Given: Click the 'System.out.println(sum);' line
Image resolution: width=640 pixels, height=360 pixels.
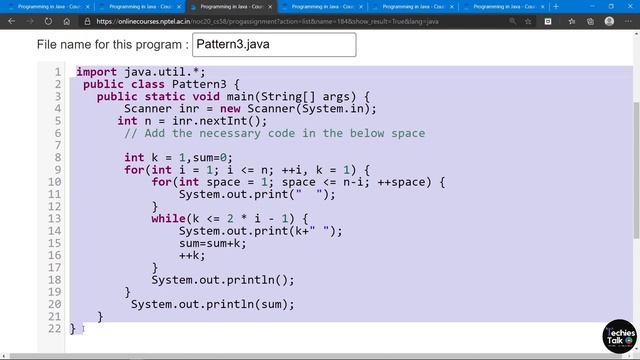Looking at the screenshot, I should tap(213, 304).
